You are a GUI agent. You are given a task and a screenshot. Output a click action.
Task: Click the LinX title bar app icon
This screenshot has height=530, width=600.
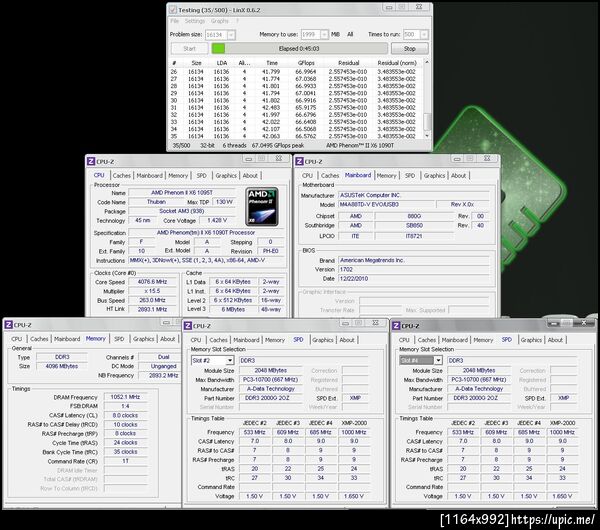[x=173, y=10]
